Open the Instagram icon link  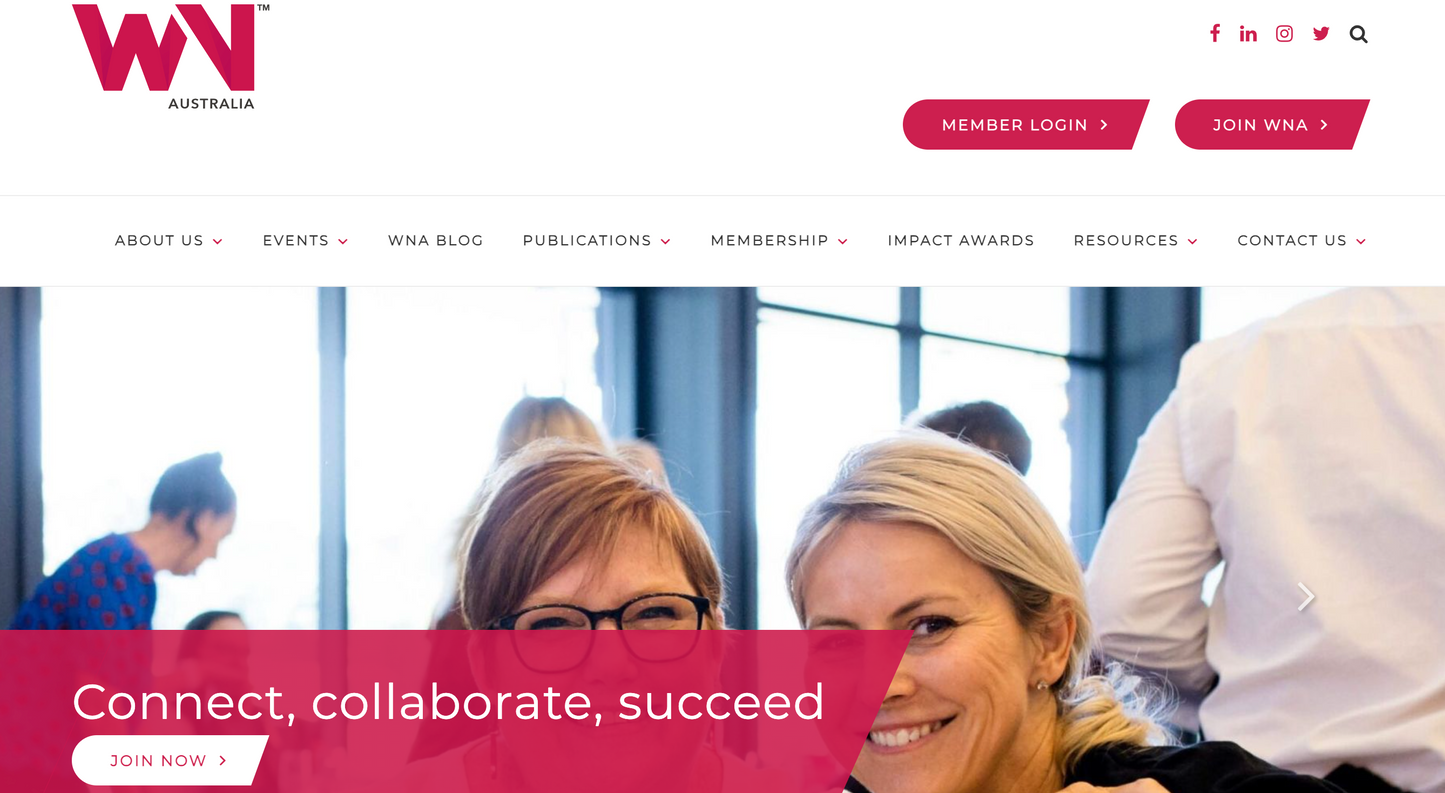pyautogui.click(x=1284, y=34)
